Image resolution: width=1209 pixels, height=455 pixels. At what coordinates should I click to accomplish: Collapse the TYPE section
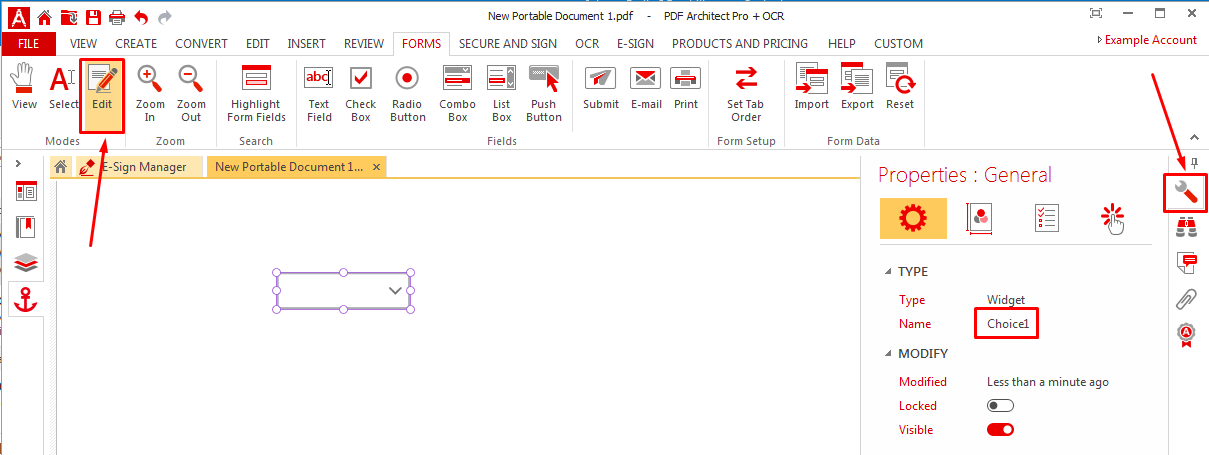click(889, 272)
